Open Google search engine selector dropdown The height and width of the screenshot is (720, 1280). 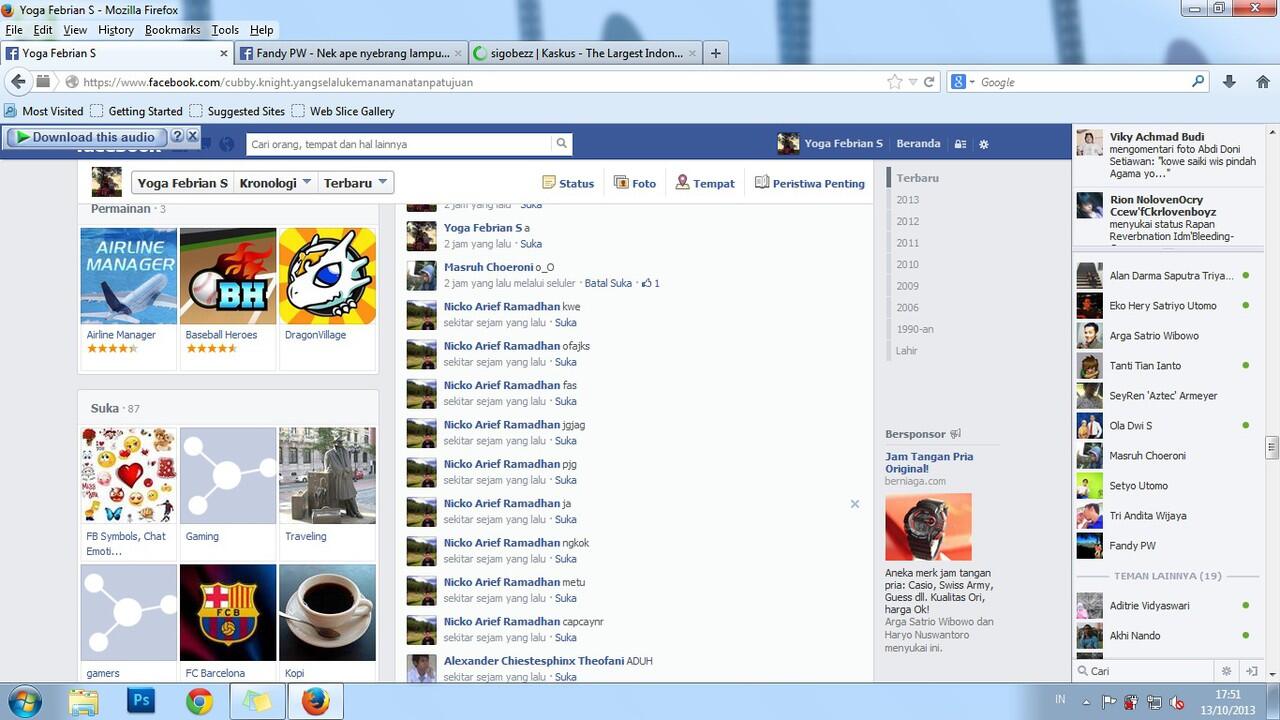pos(962,82)
